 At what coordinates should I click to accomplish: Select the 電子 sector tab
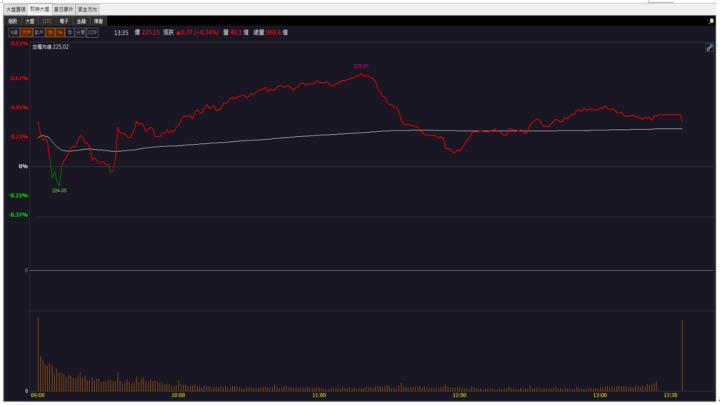point(64,20)
